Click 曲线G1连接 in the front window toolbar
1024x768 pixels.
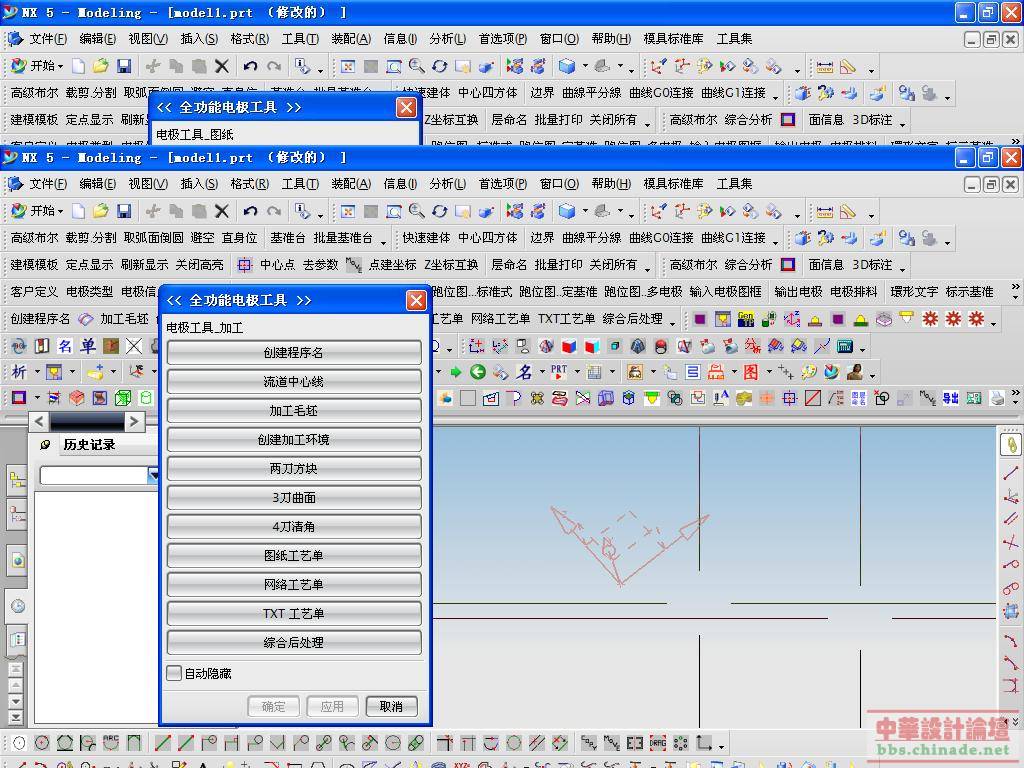coord(733,238)
